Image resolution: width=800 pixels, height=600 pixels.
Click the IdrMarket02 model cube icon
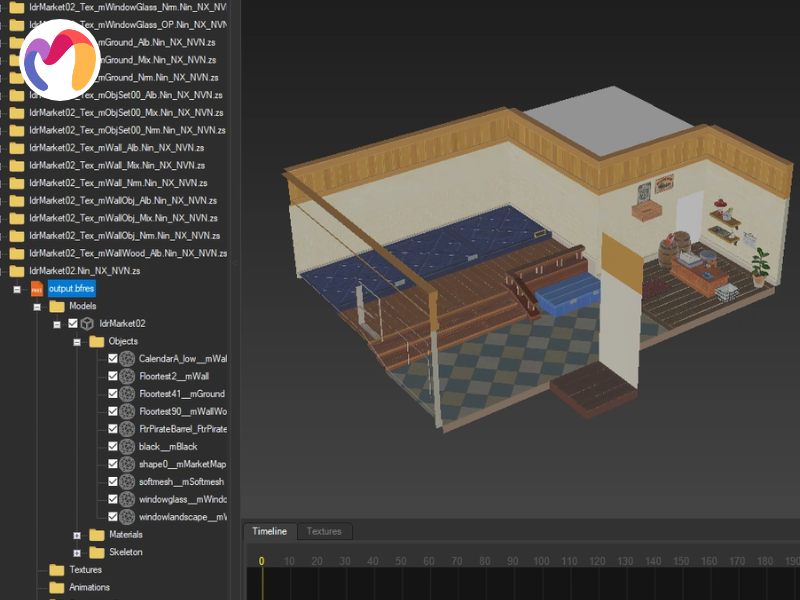pyautogui.click(x=87, y=324)
